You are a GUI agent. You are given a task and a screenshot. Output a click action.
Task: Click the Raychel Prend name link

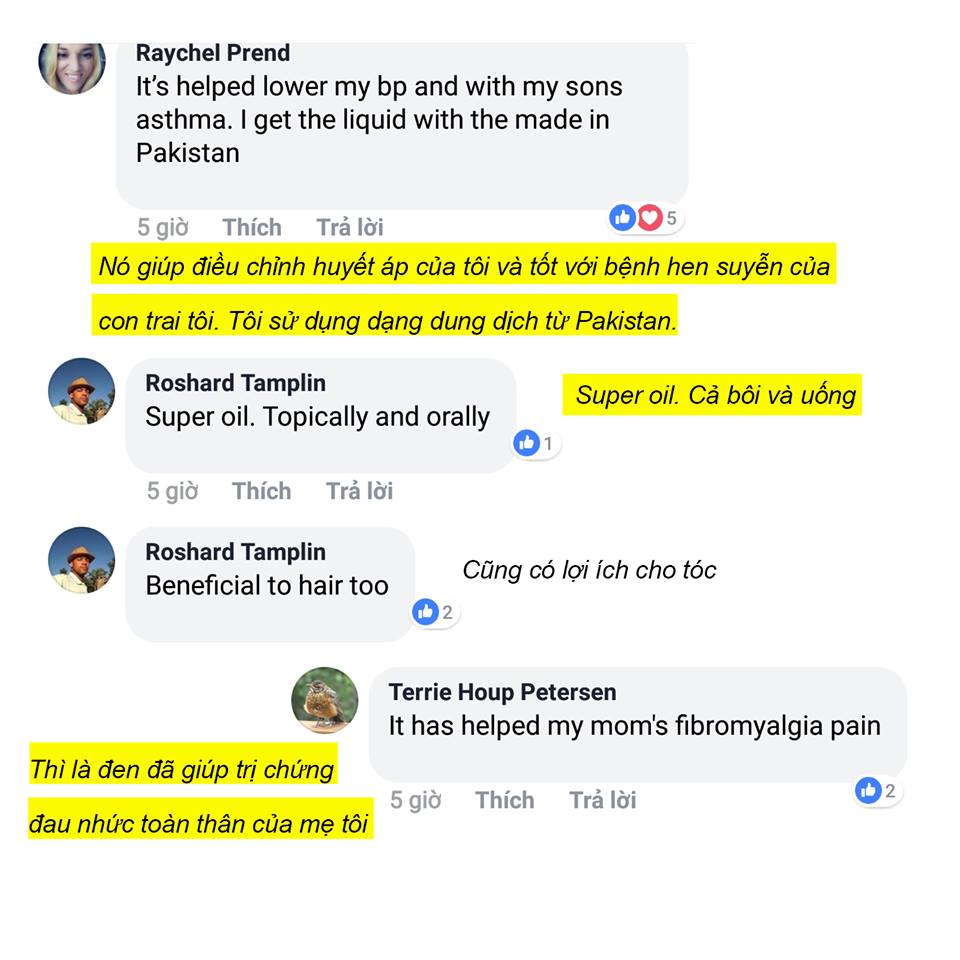point(213,53)
